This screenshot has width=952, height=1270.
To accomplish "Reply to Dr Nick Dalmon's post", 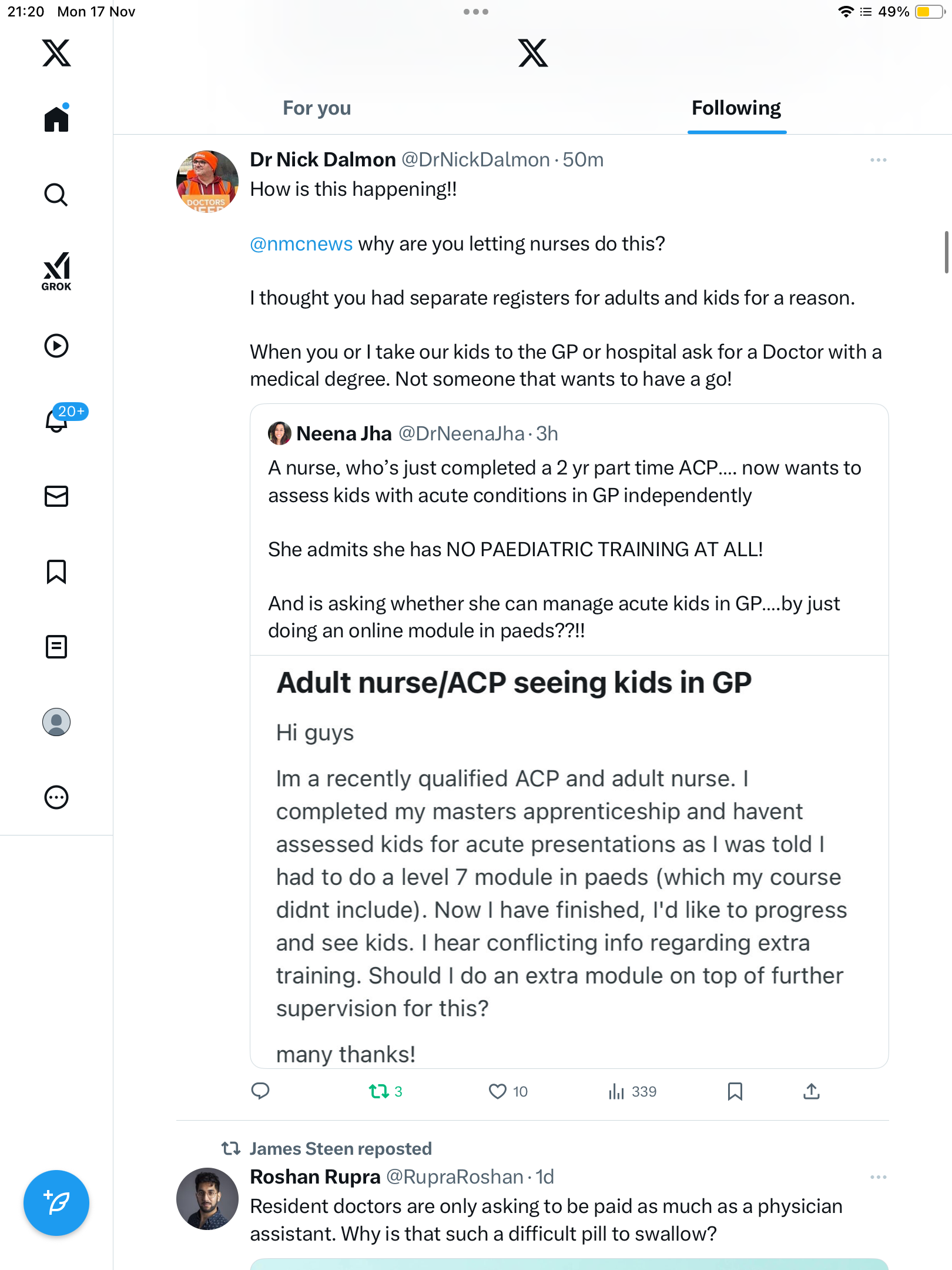I will (x=260, y=1091).
